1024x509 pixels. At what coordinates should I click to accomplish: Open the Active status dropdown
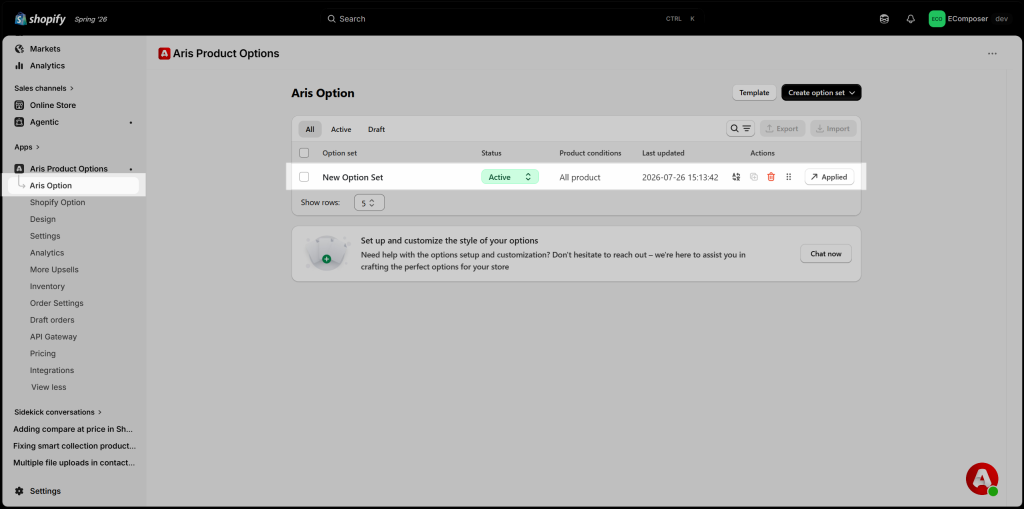[510, 177]
